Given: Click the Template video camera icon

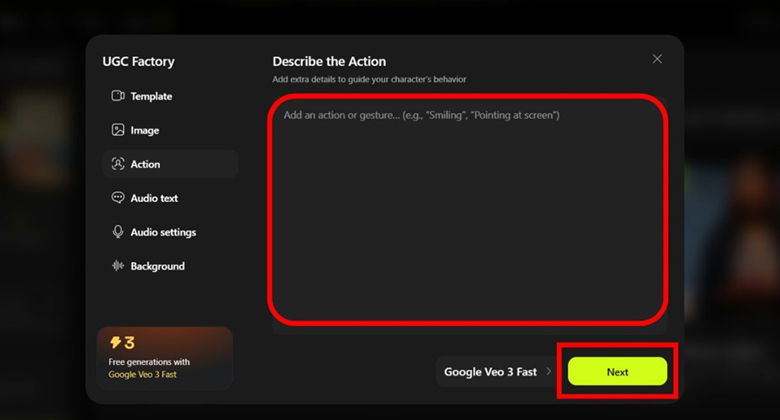Looking at the screenshot, I should (118, 96).
